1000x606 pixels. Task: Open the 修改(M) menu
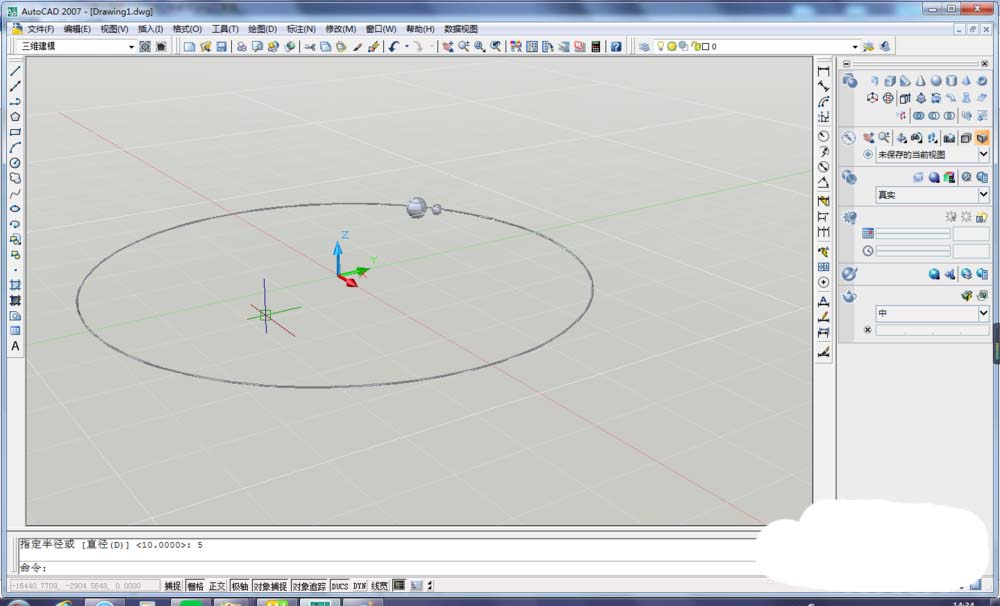[x=340, y=29]
